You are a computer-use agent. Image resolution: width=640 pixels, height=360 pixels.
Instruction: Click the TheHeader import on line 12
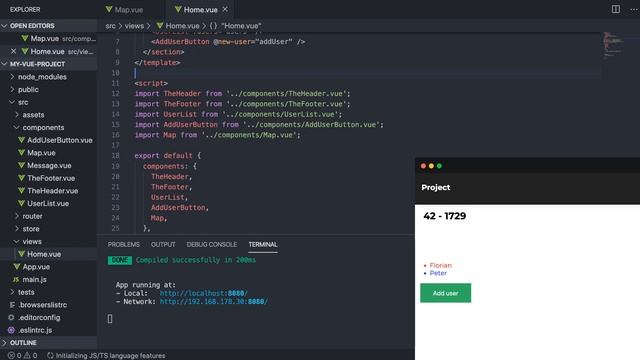[242, 93]
